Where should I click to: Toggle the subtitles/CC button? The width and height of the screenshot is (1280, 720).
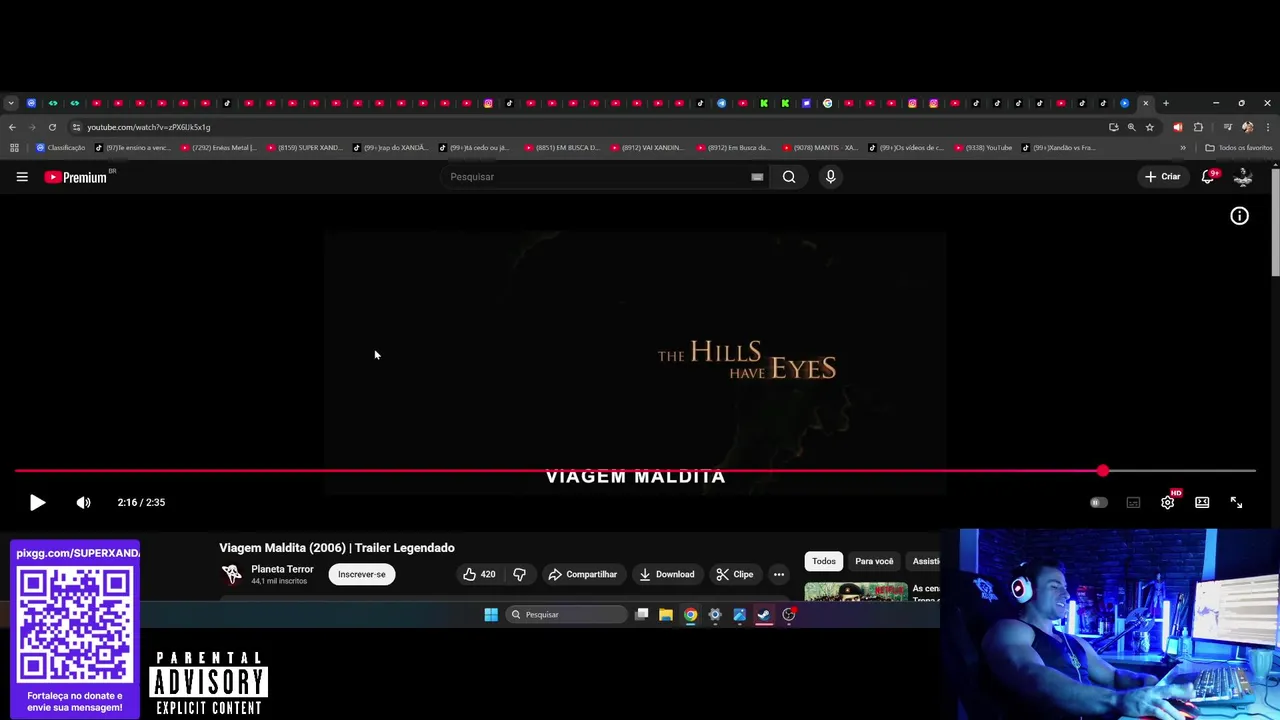click(x=1133, y=503)
